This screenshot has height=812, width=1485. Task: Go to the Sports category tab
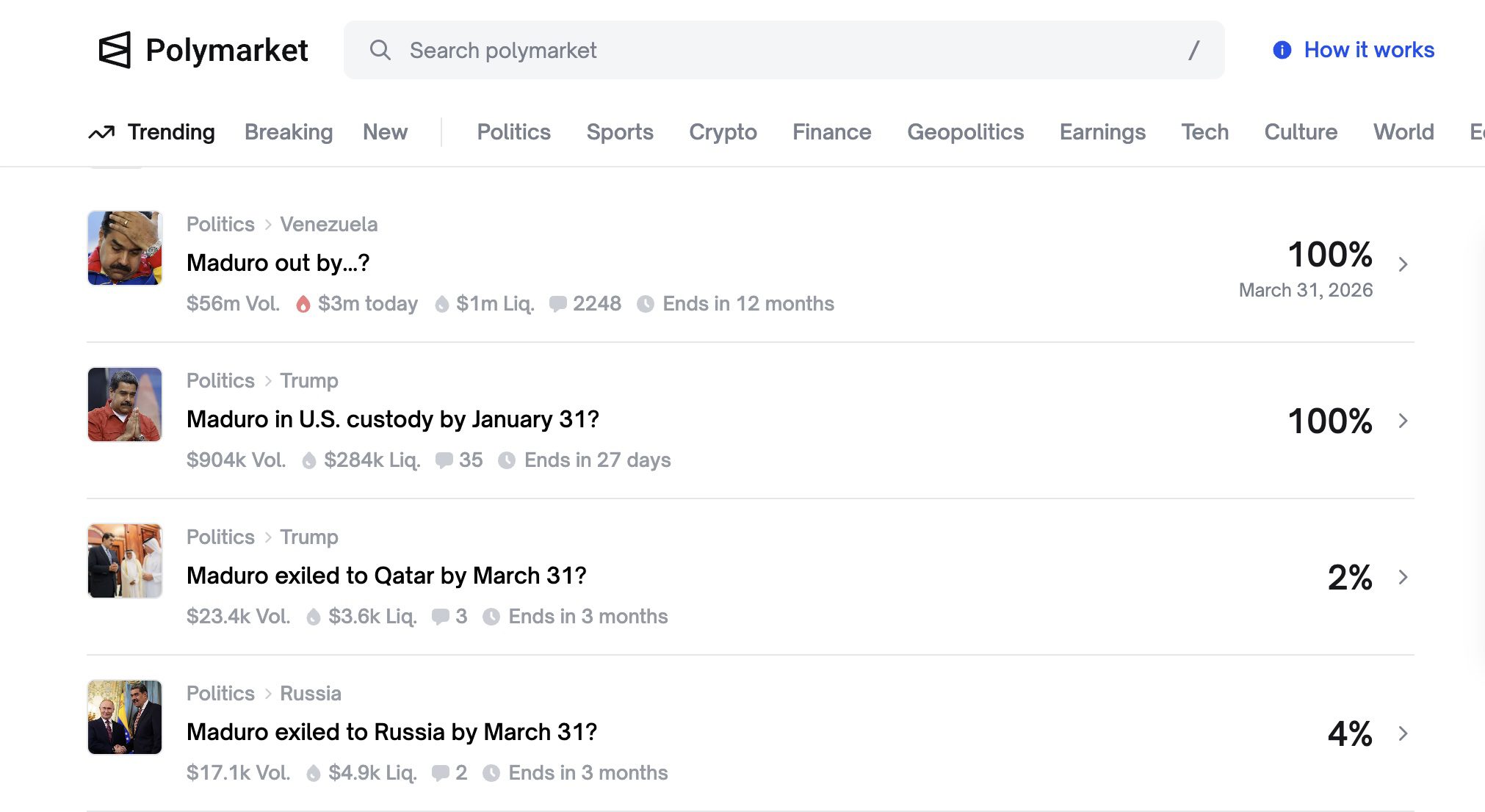(x=620, y=132)
